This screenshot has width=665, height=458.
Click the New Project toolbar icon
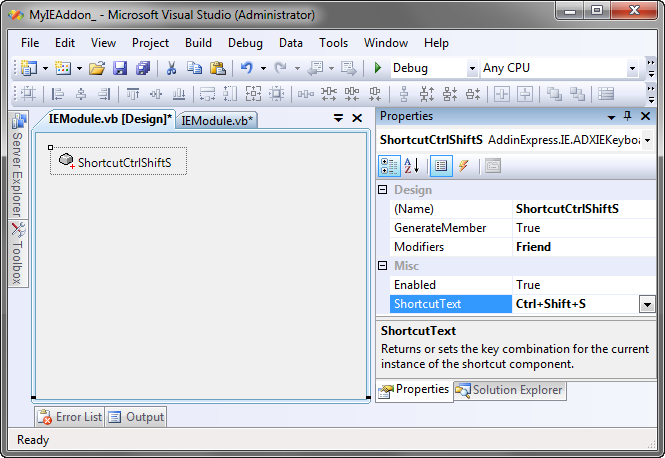pos(29,68)
